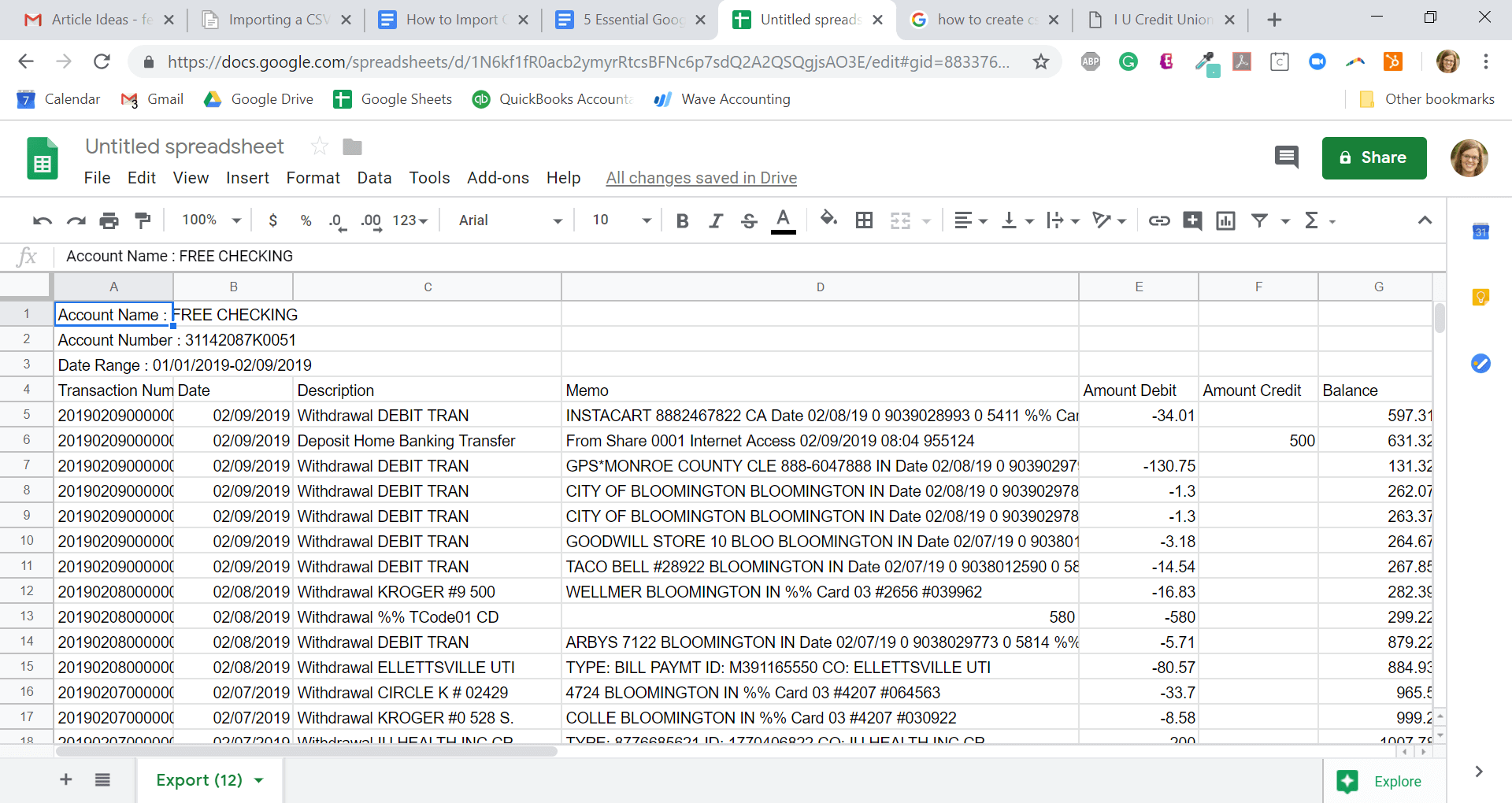Increase decimal places icon

(x=372, y=221)
